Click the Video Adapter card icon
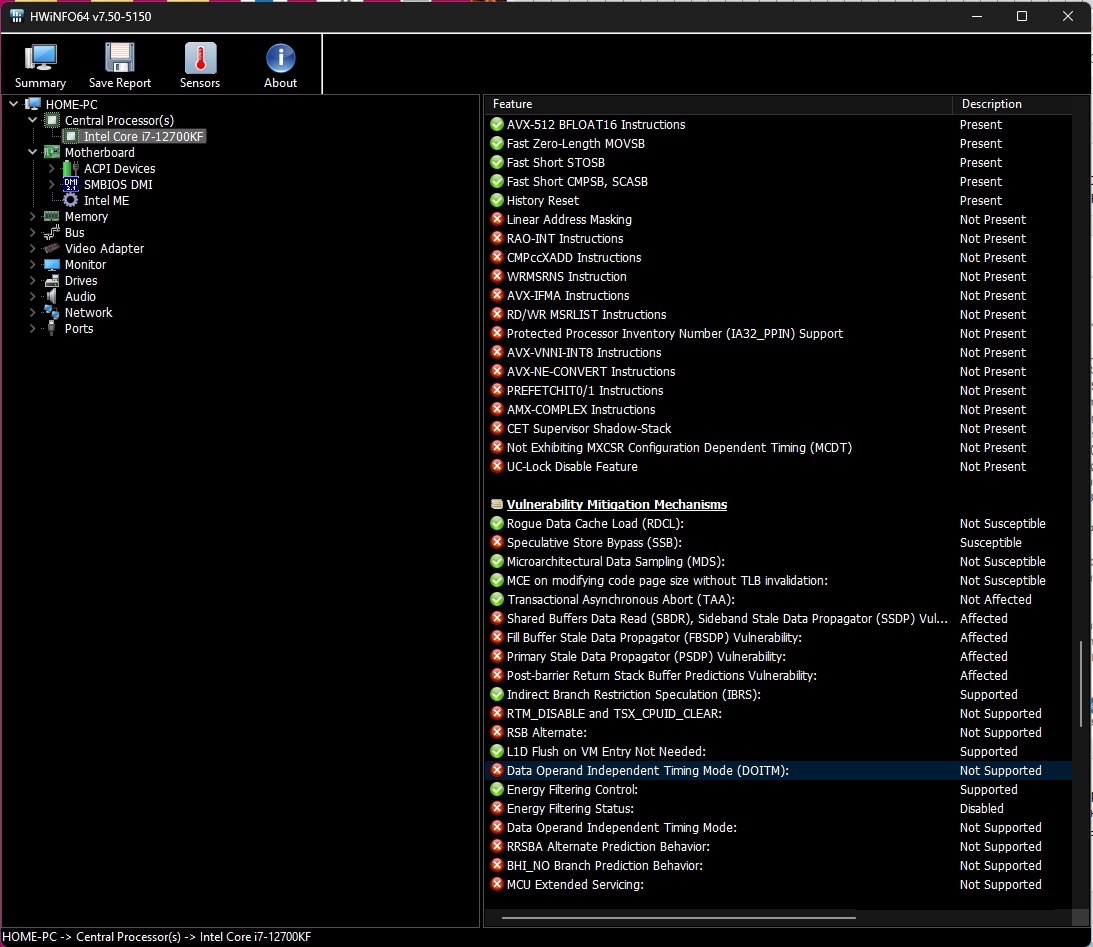Viewport: 1093px width, 947px height. click(x=52, y=249)
